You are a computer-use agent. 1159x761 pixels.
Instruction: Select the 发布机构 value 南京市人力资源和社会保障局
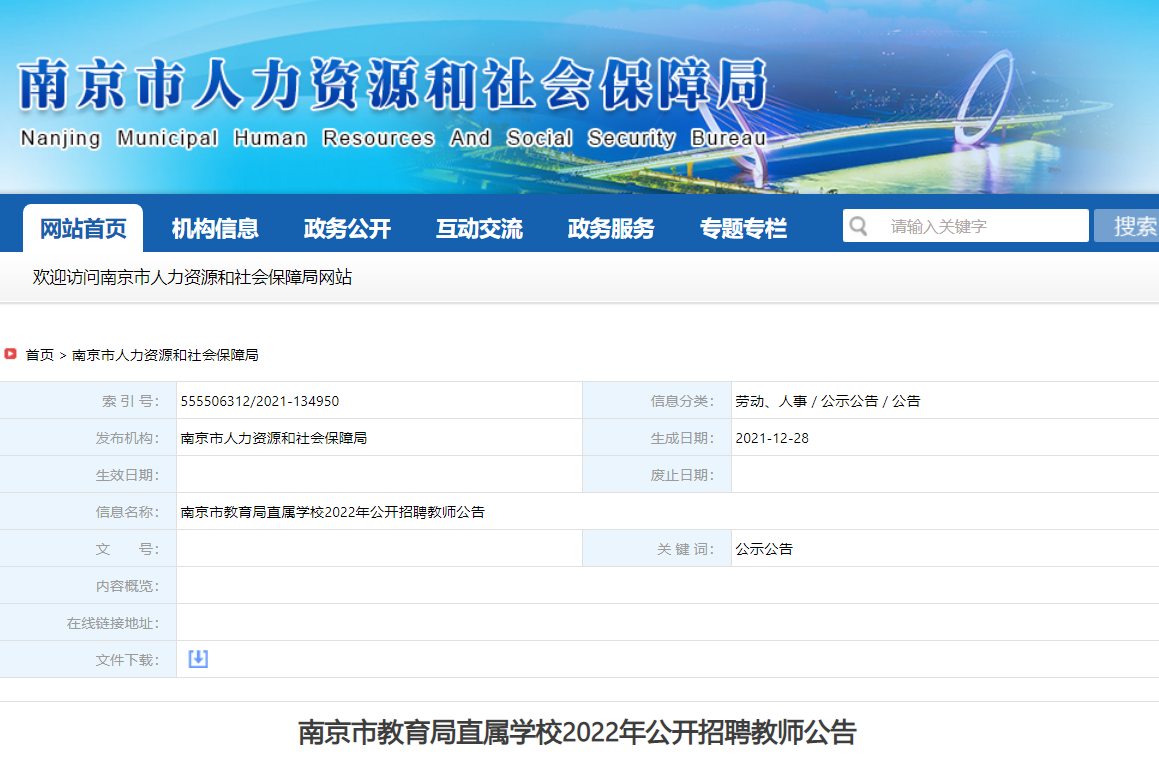[273, 438]
